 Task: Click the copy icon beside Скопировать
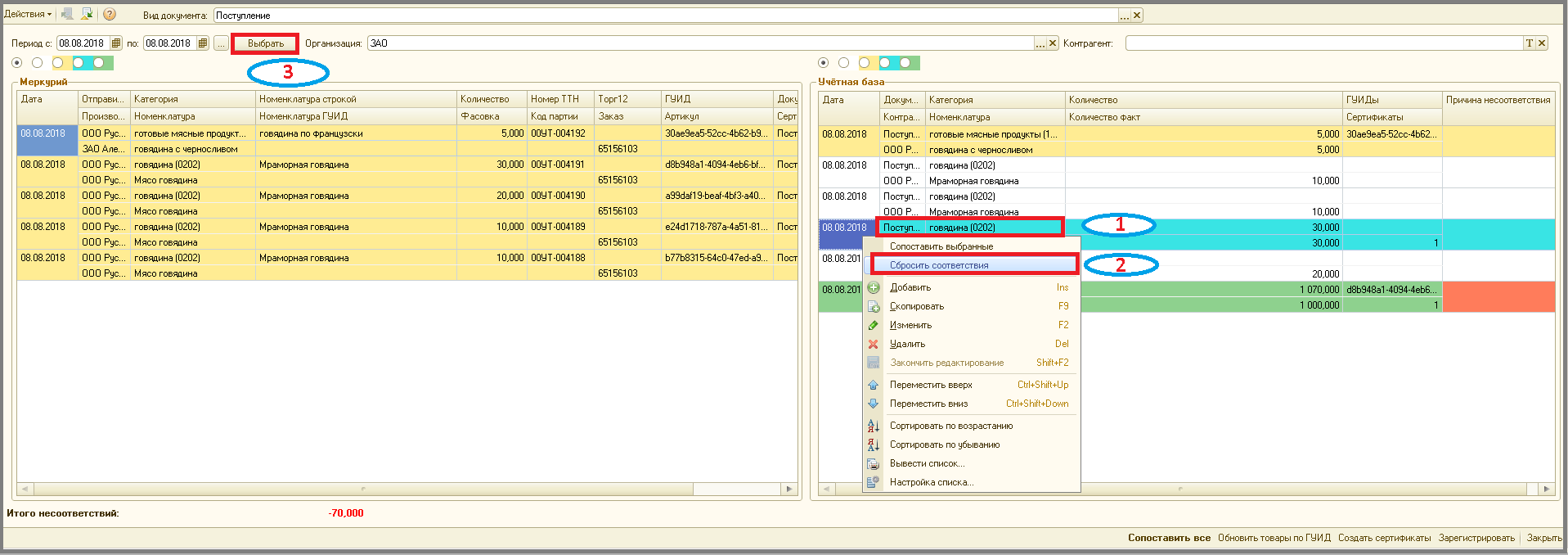click(874, 306)
